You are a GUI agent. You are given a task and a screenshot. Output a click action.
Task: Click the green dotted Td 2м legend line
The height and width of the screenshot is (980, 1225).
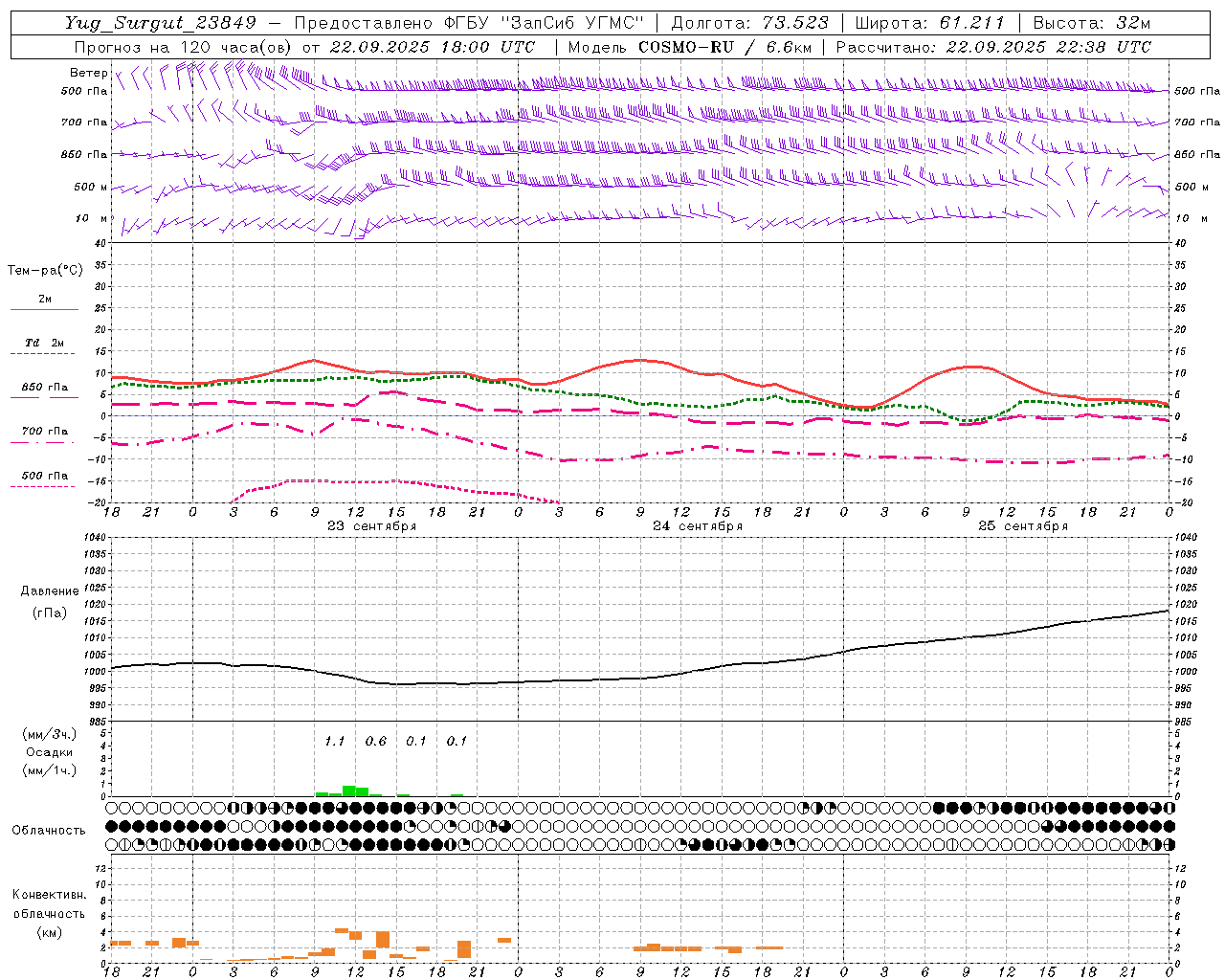42,354
